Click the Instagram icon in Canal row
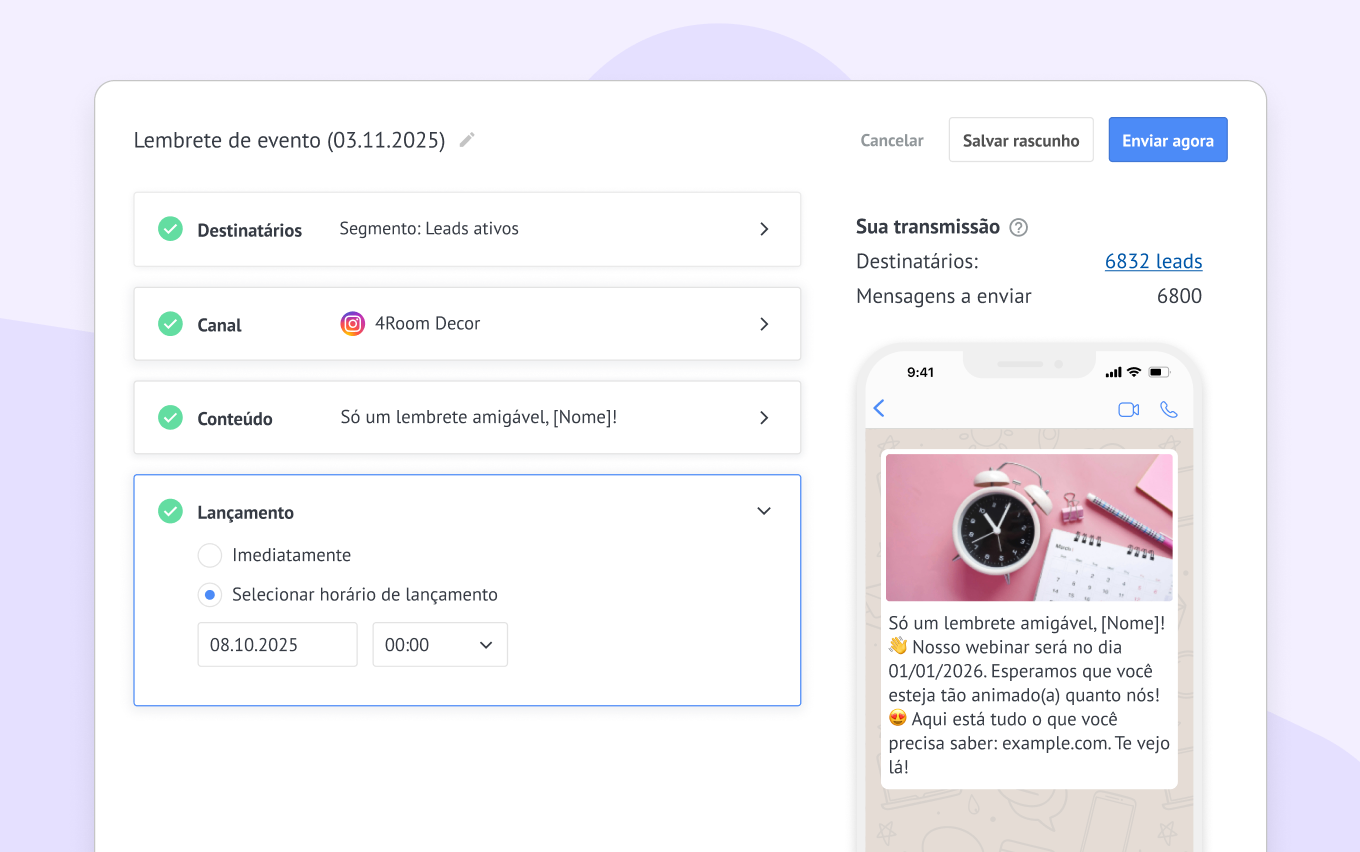Image resolution: width=1360 pixels, height=852 pixels. [x=352, y=324]
